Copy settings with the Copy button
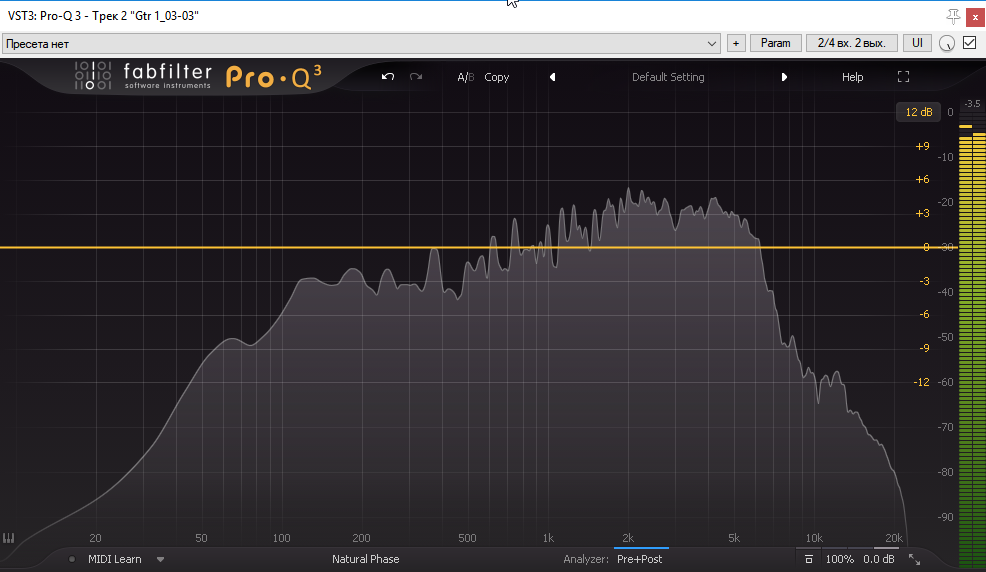This screenshot has width=986, height=572. click(x=497, y=77)
